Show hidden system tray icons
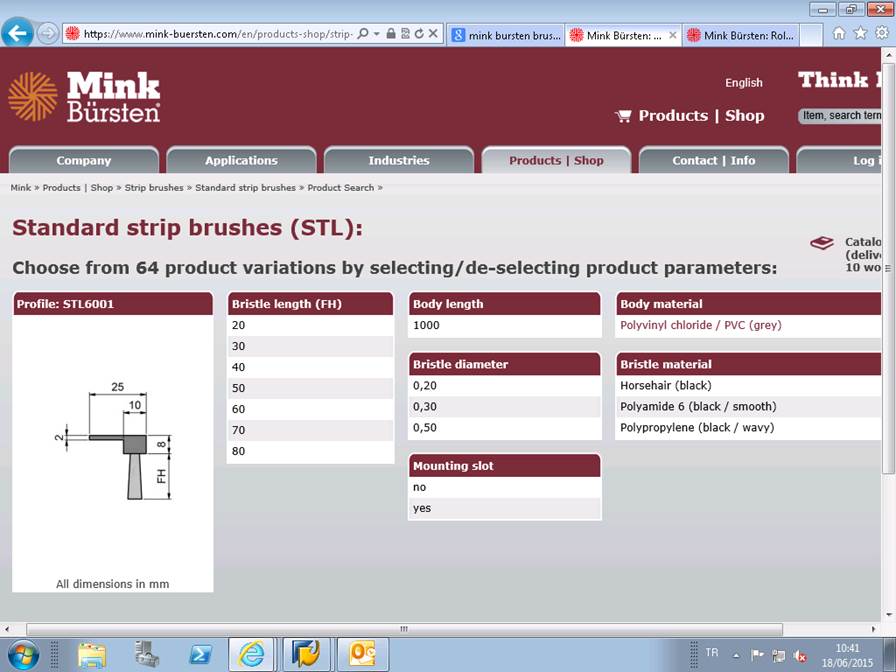 [736, 655]
